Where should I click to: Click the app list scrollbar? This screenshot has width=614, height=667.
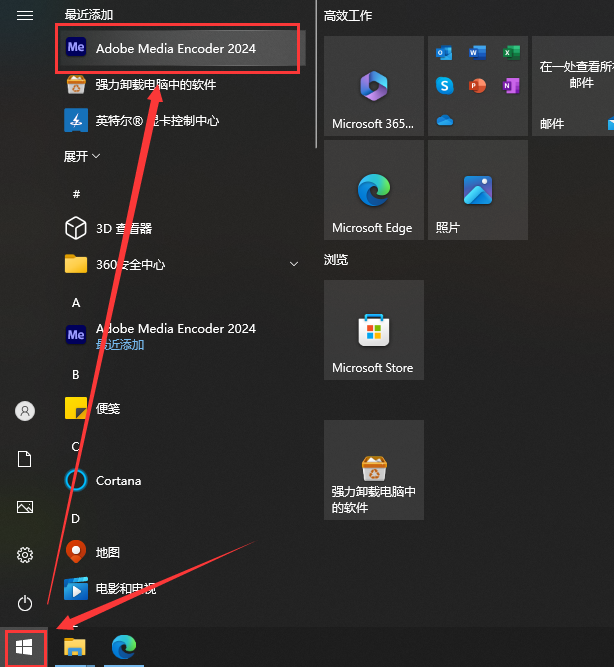(316, 74)
